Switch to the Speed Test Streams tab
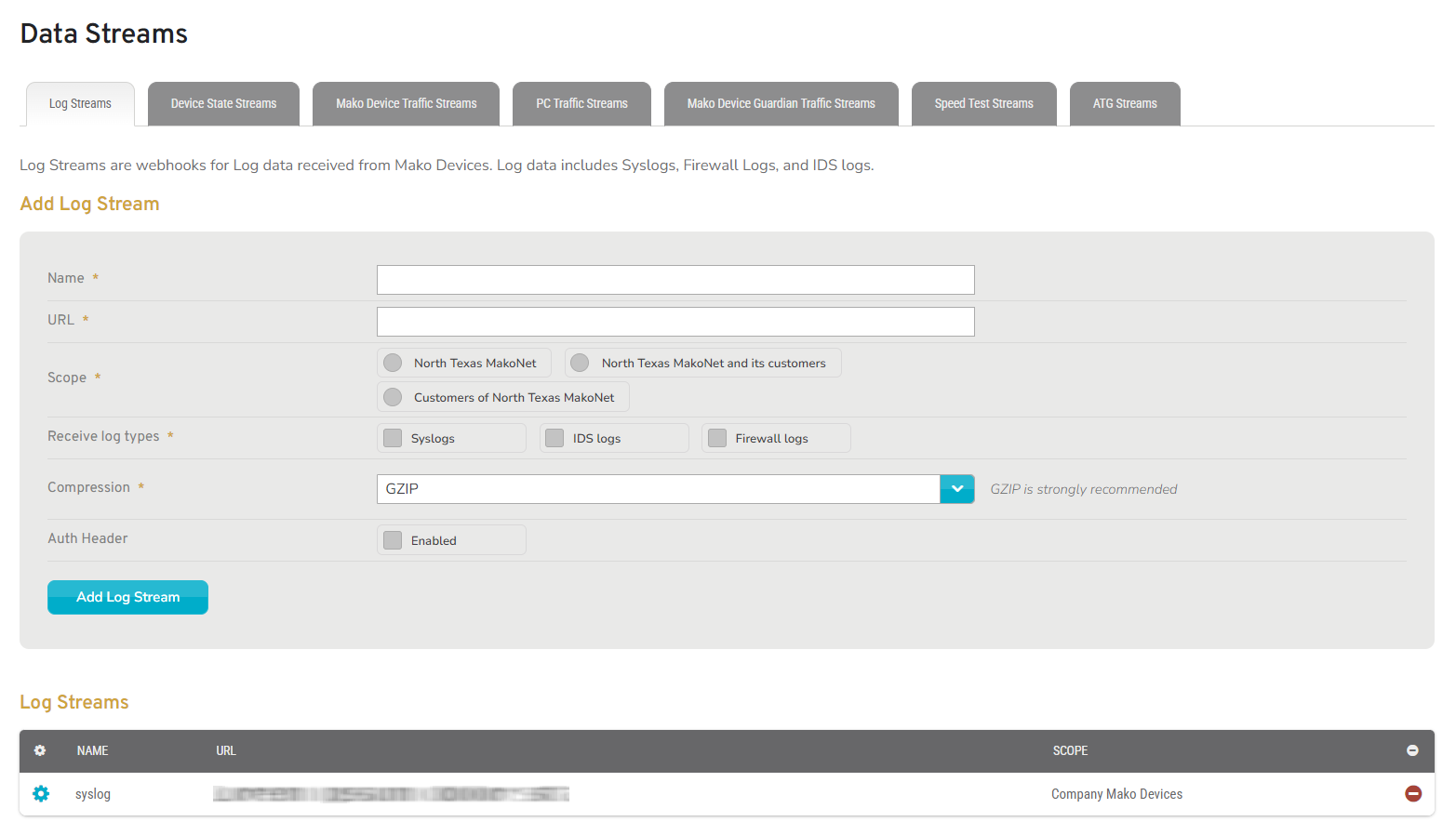The height and width of the screenshot is (835, 1456). pyautogui.click(x=983, y=103)
